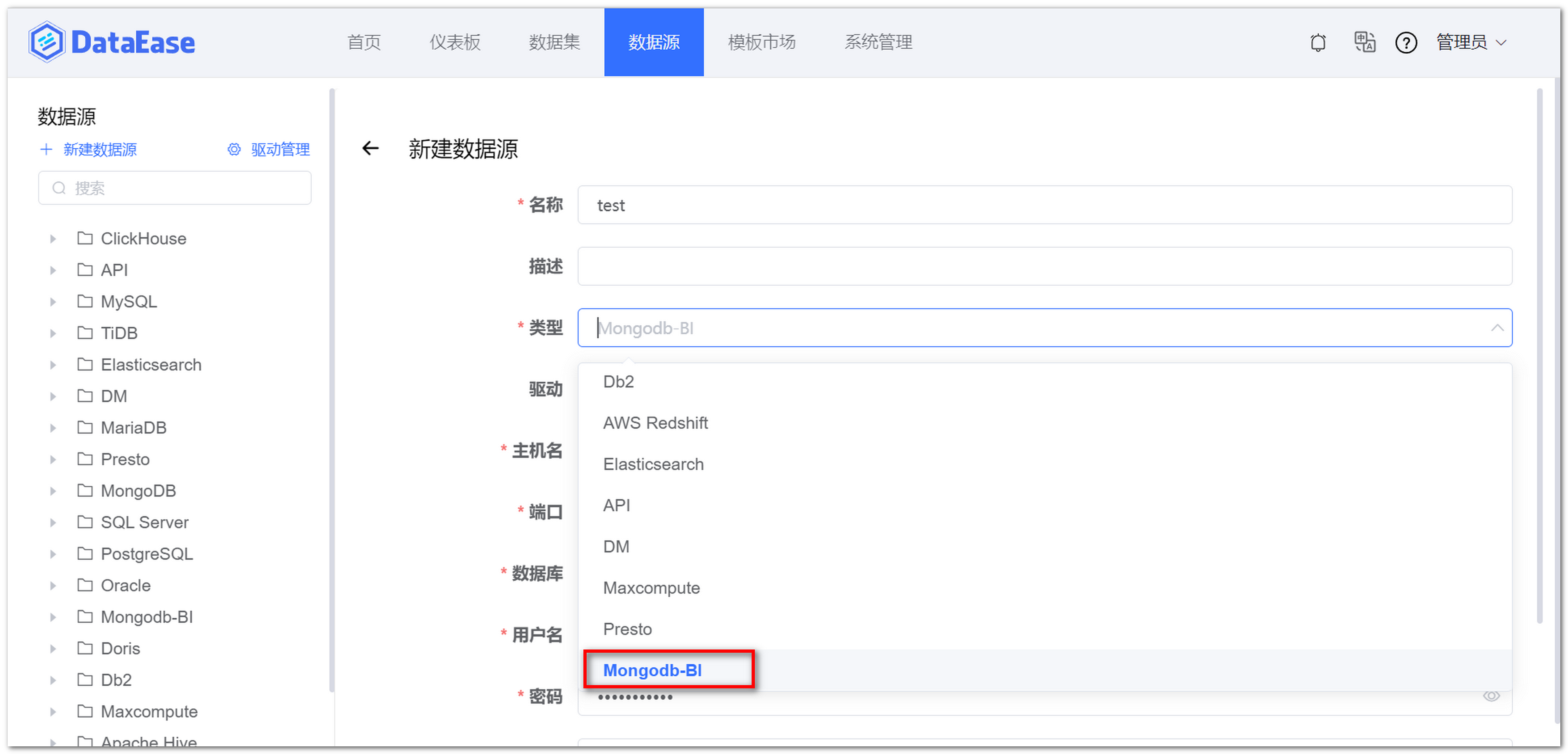Select SQL Server in the datasource tree
The image size is (1568, 754).
coord(145,522)
